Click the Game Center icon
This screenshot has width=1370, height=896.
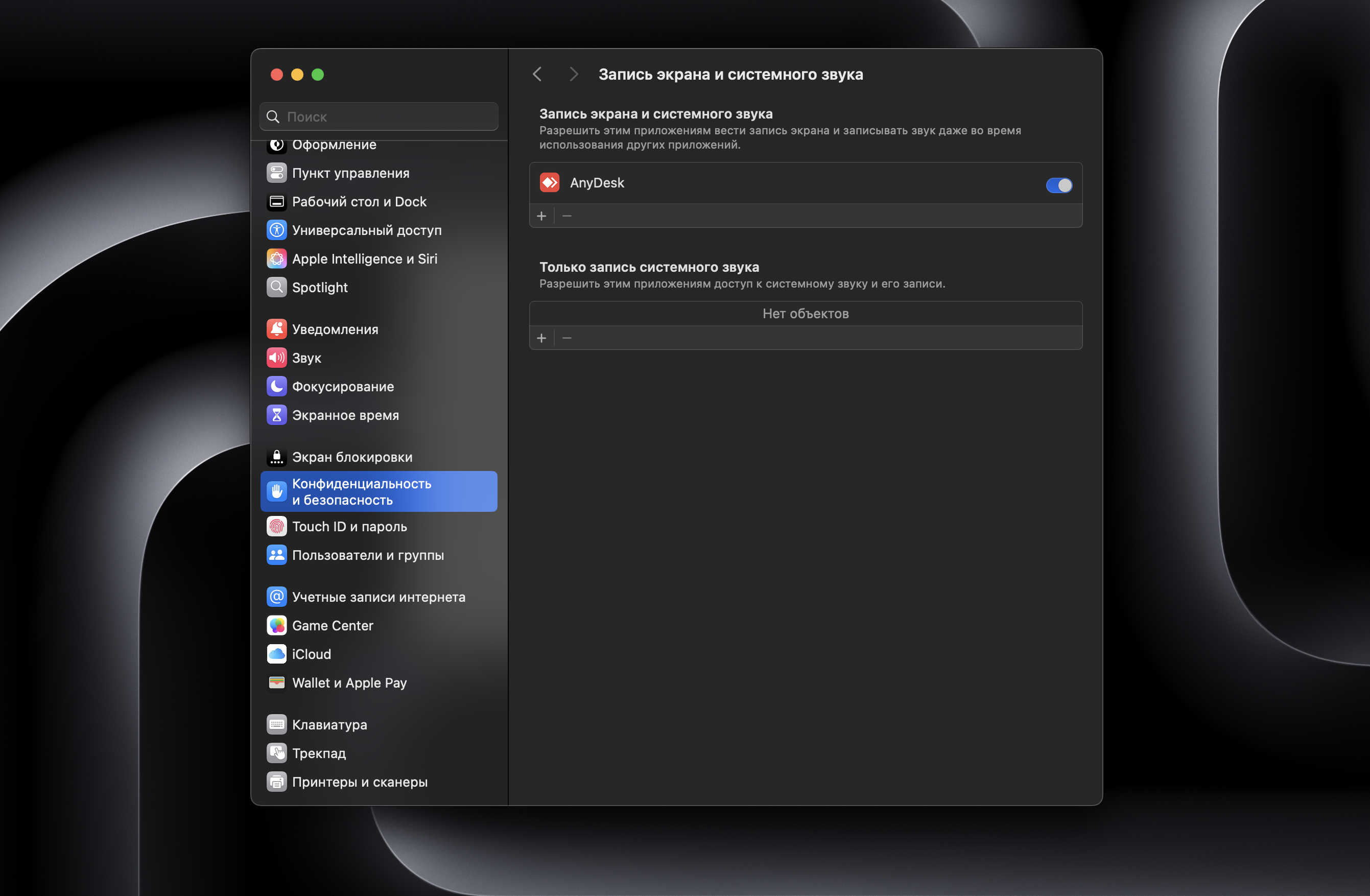(276, 625)
